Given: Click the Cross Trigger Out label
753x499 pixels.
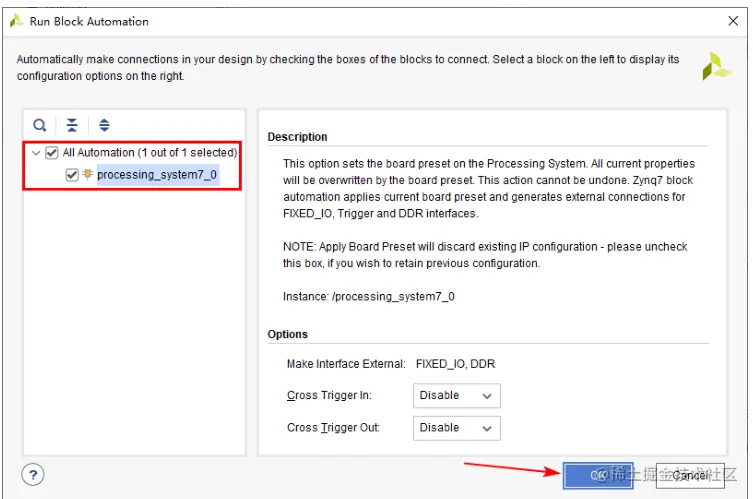Looking at the screenshot, I should tap(333, 427).
